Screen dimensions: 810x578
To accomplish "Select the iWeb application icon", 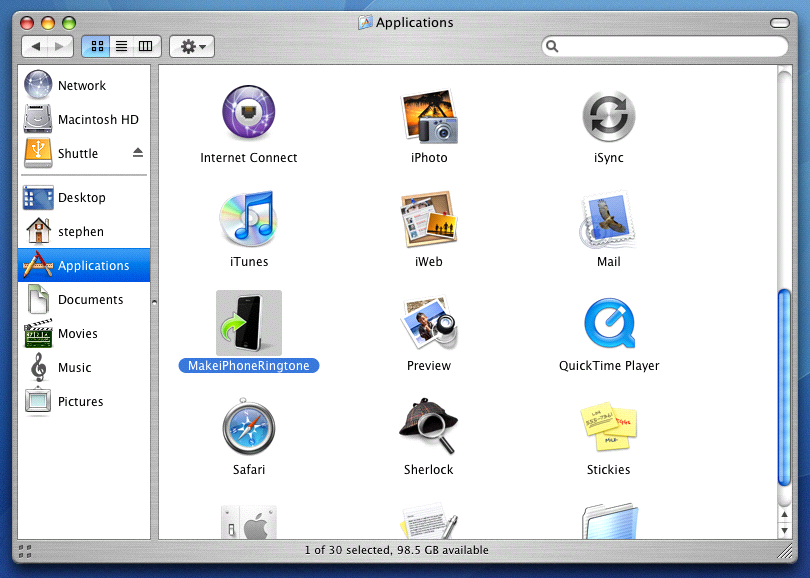I will click(x=429, y=219).
